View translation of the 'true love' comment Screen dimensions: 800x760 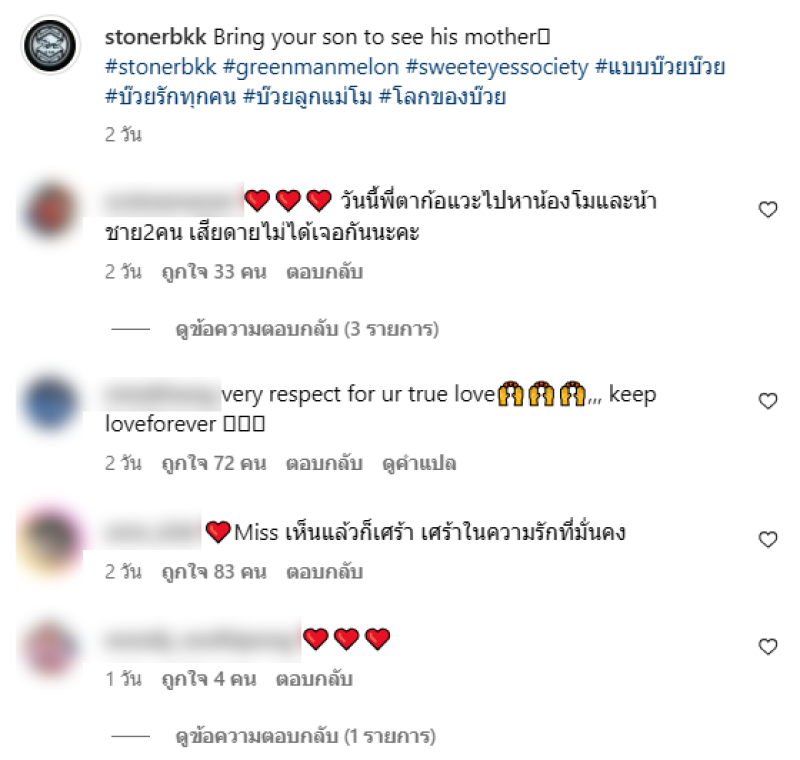419,463
